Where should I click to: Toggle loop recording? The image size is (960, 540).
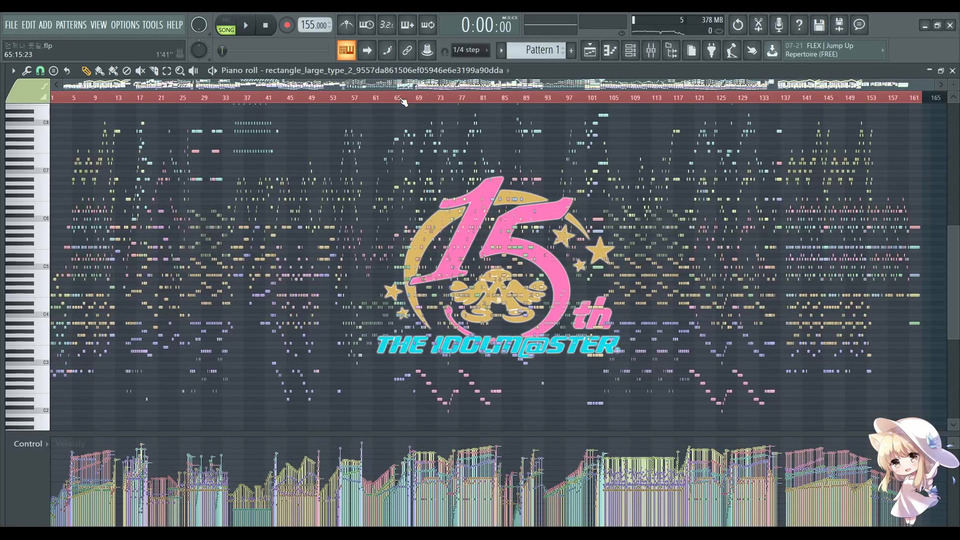[x=427, y=25]
